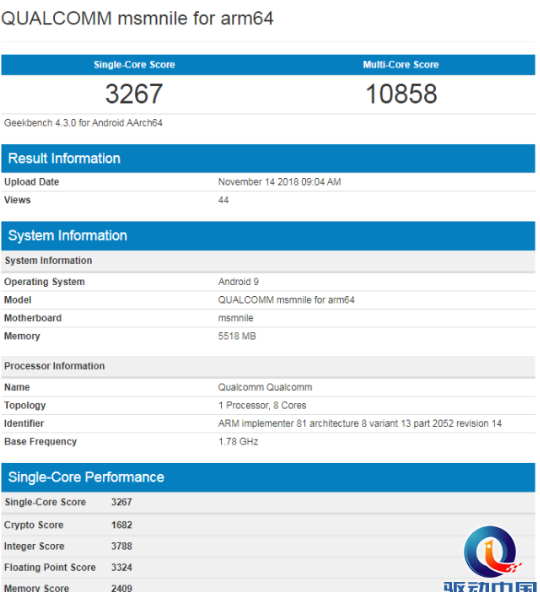Click the gray System Information subheading

coord(48,261)
